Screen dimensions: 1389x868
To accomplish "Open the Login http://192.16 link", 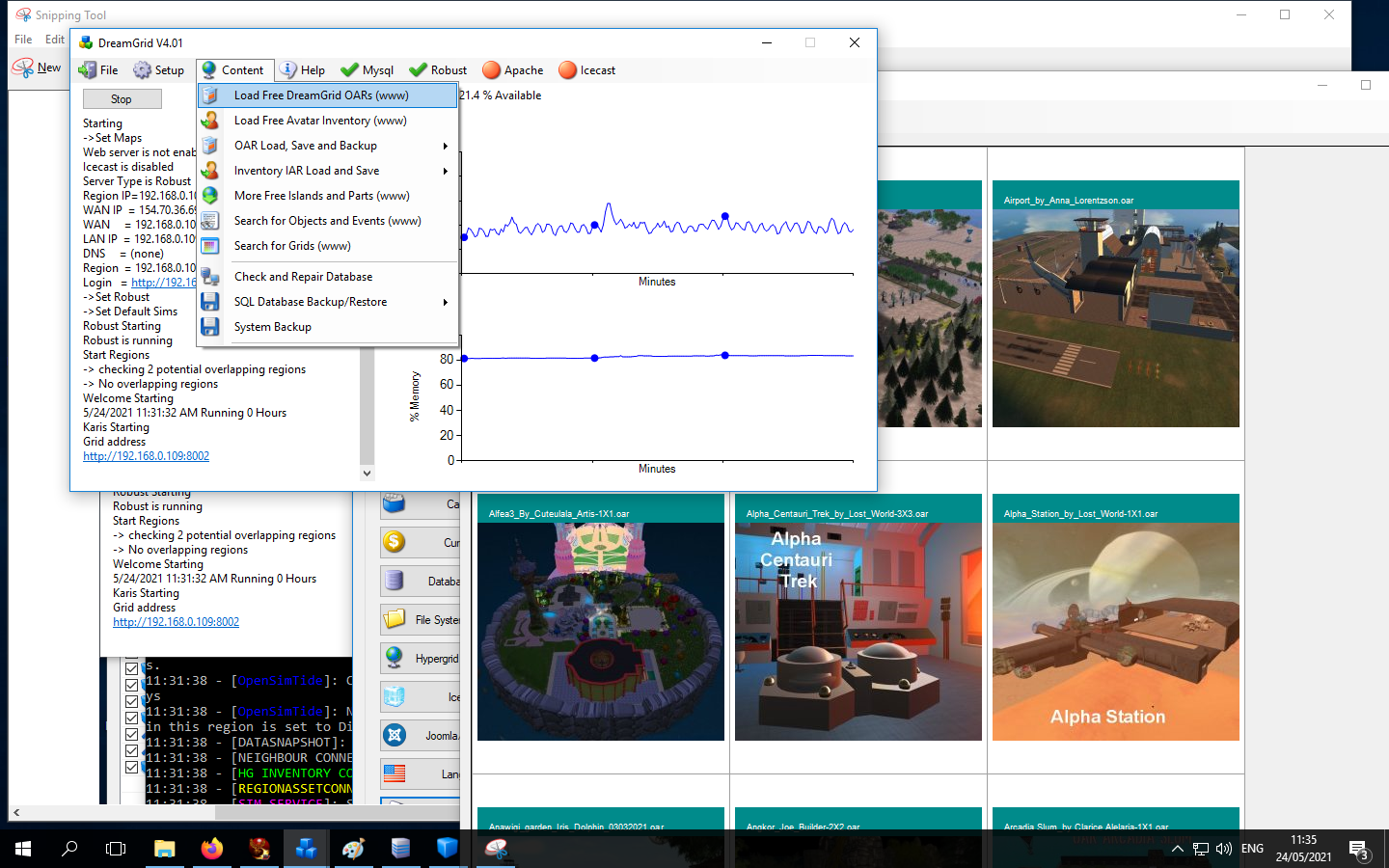I will 164,283.
